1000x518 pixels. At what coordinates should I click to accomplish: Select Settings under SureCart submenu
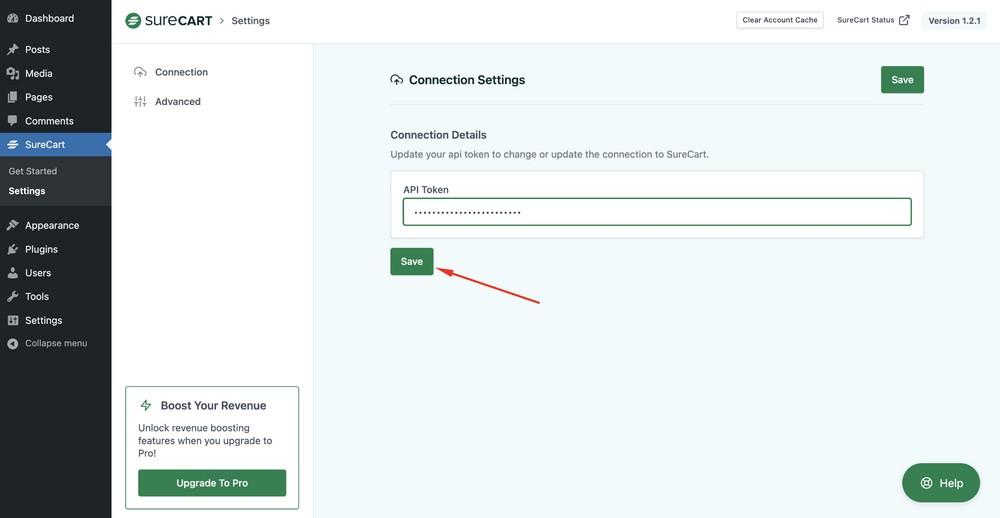pyautogui.click(x=27, y=191)
